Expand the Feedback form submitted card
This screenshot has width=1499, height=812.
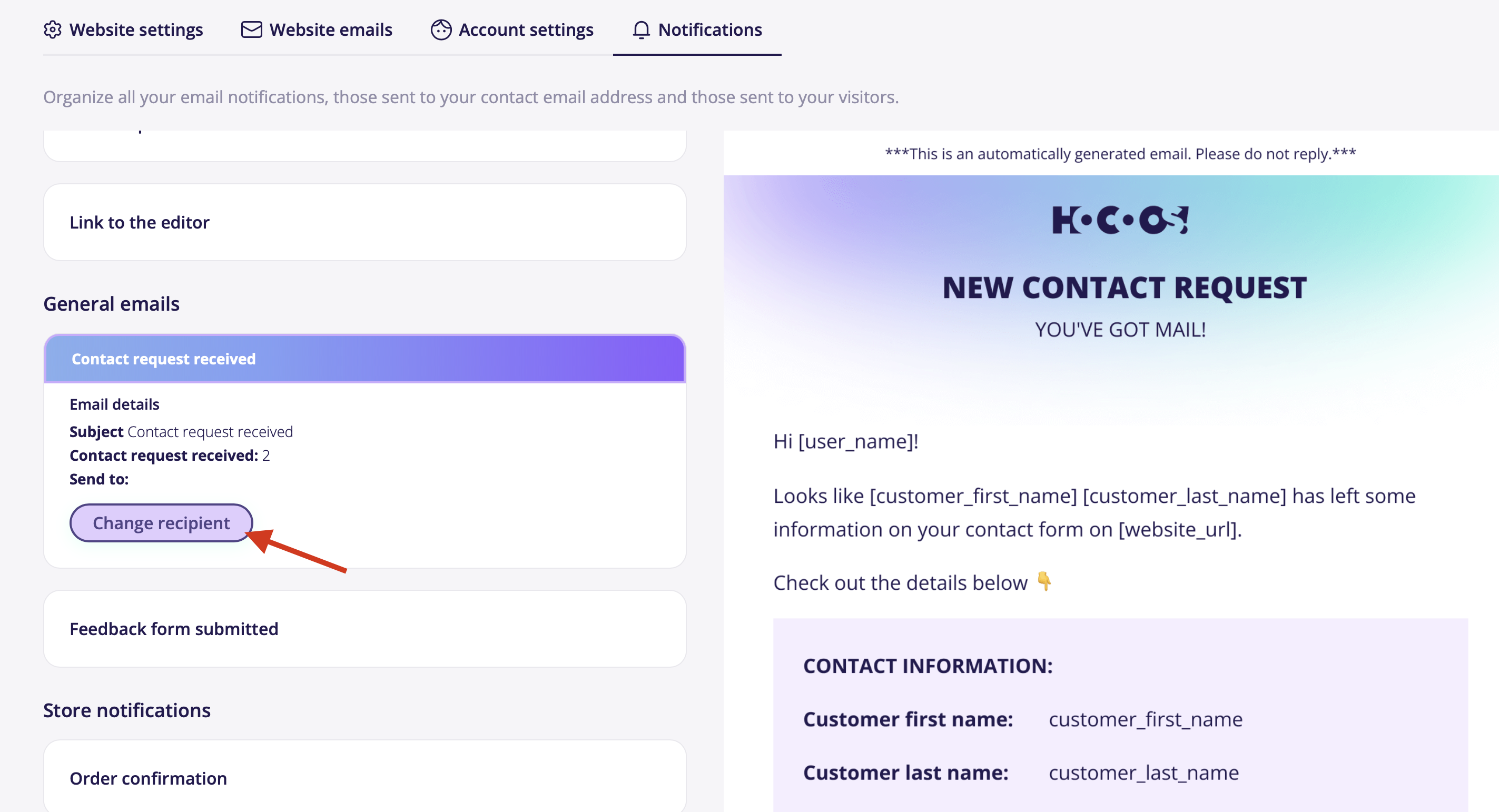click(364, 629)
